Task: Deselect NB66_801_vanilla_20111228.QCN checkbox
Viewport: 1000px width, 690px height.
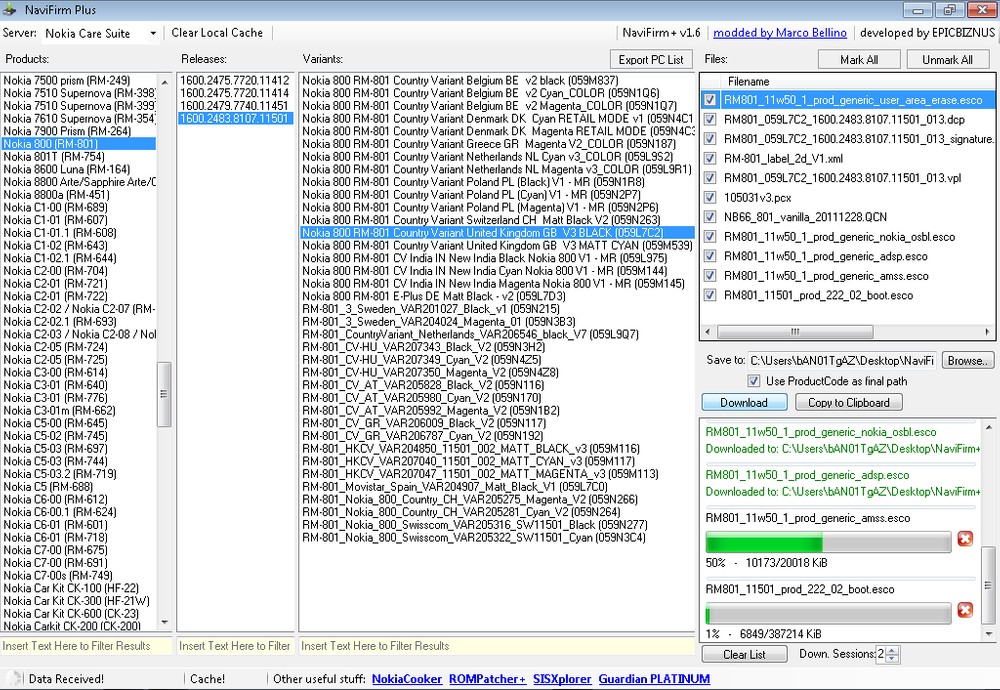Action: (x=709, y=217)
